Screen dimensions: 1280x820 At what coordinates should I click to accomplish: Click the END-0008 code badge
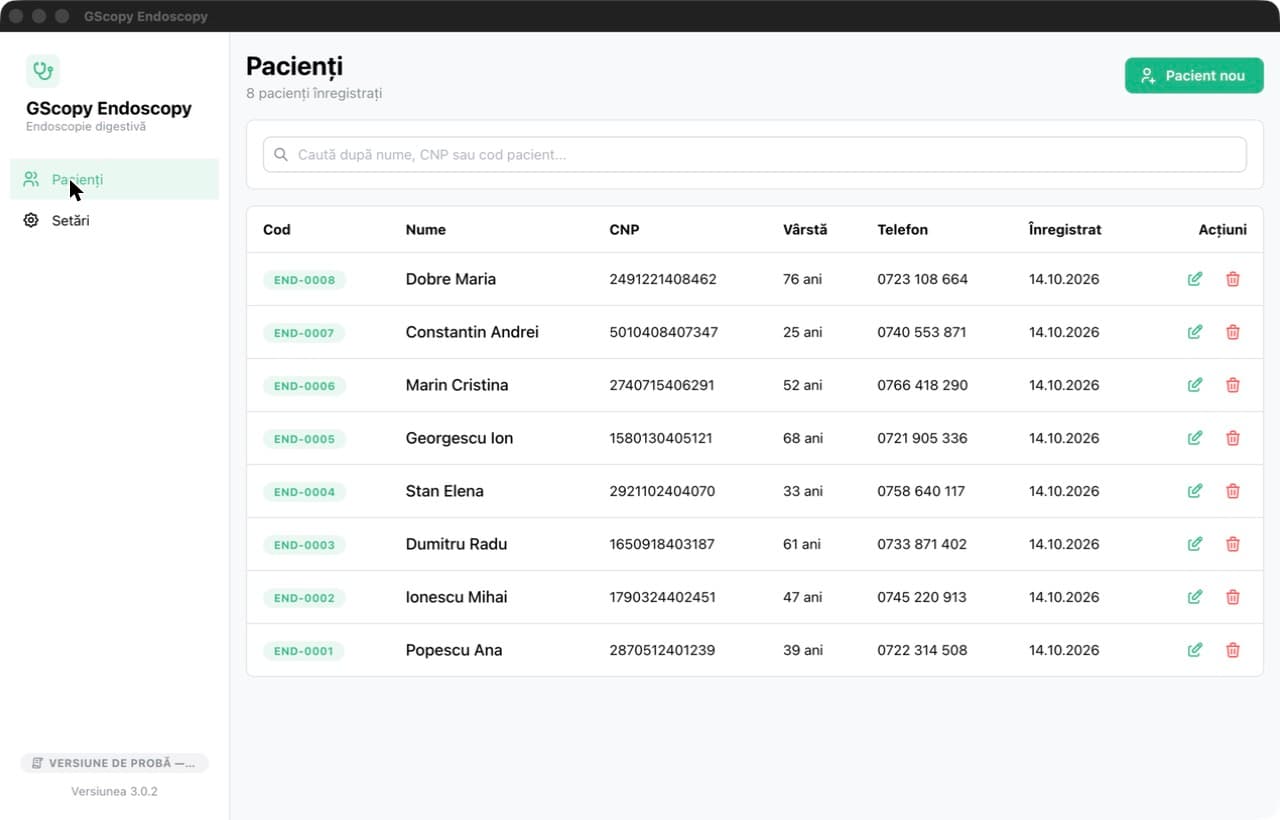[304, 280]
